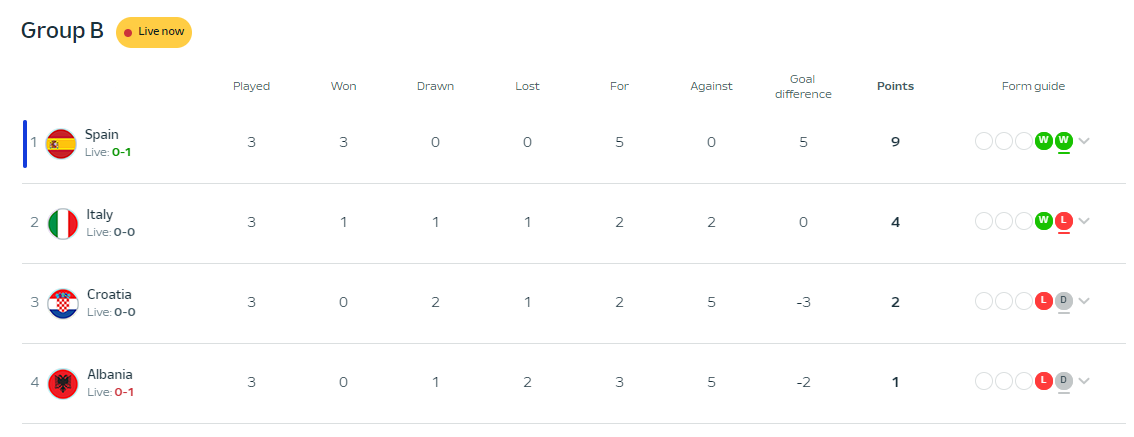Viewport: 1134px width, 437px height.
Task: Click the Albania flag icon
Action: (63, 384)
